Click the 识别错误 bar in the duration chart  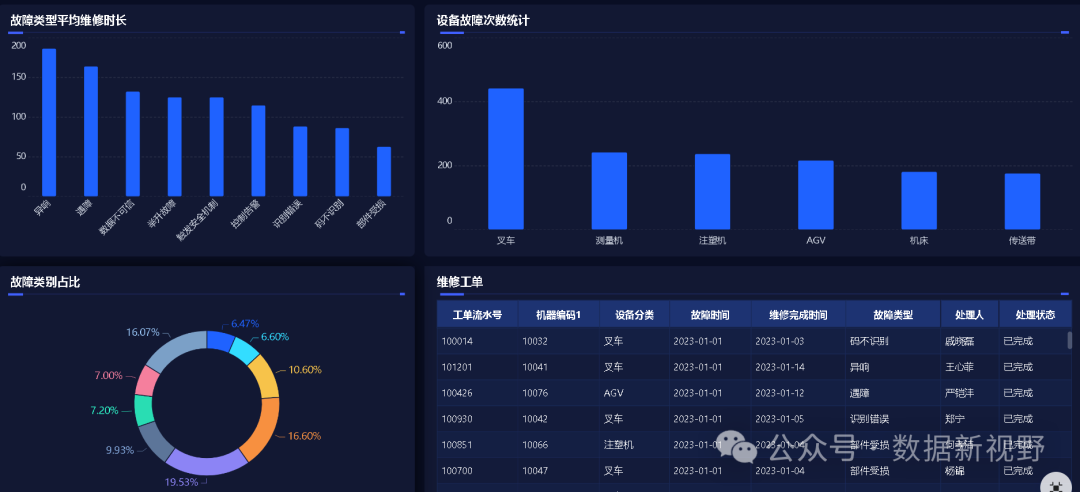coord(300,161)
